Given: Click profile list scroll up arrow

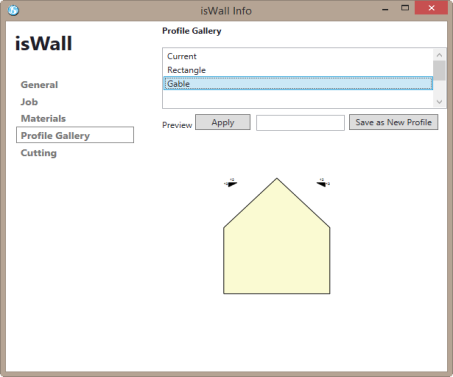Looking at the screenshot, I should (x=439, y=55).
